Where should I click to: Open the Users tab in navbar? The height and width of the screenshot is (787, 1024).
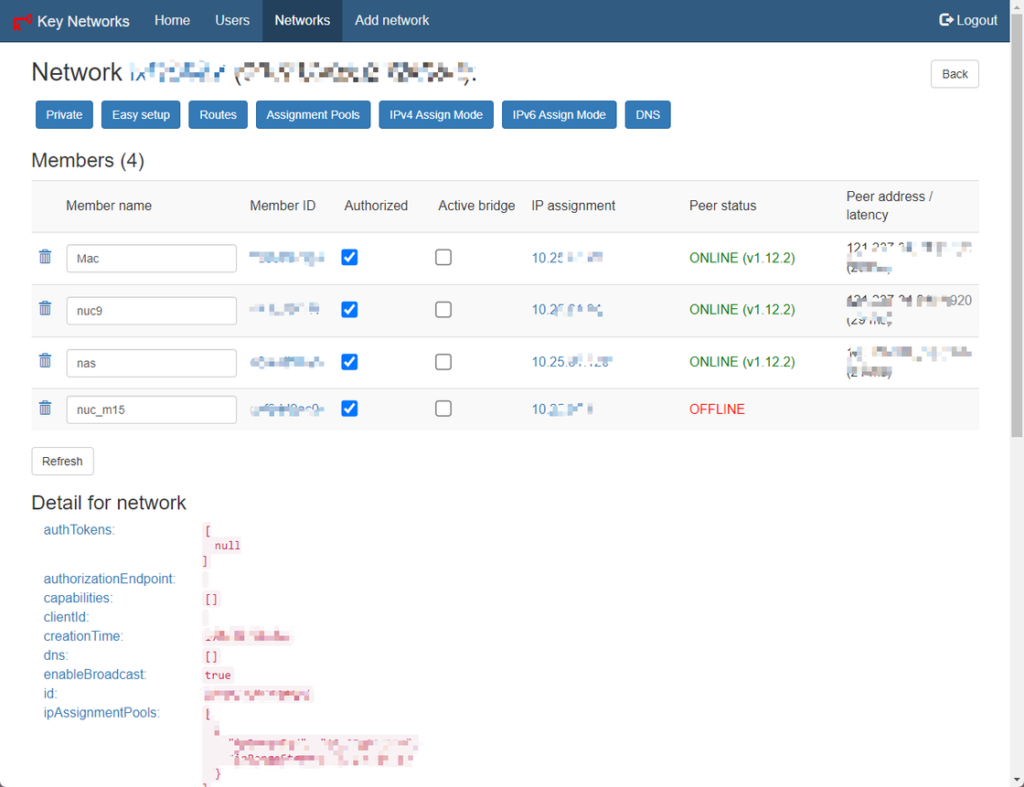point(232,20)
